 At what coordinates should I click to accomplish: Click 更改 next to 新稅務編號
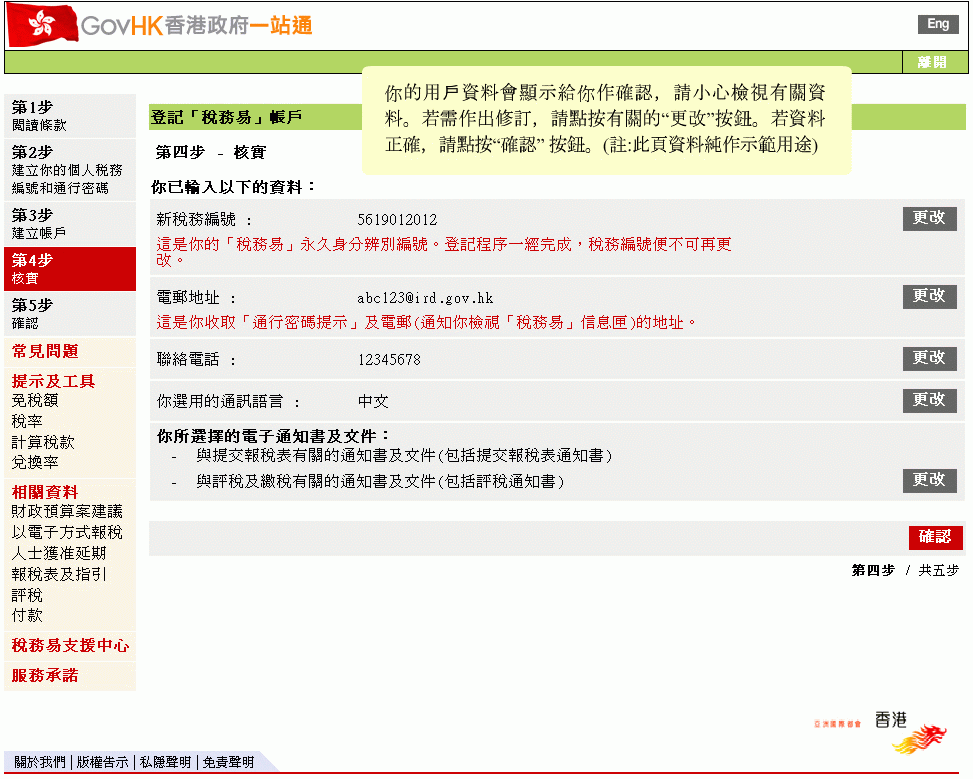click(929, 218)
